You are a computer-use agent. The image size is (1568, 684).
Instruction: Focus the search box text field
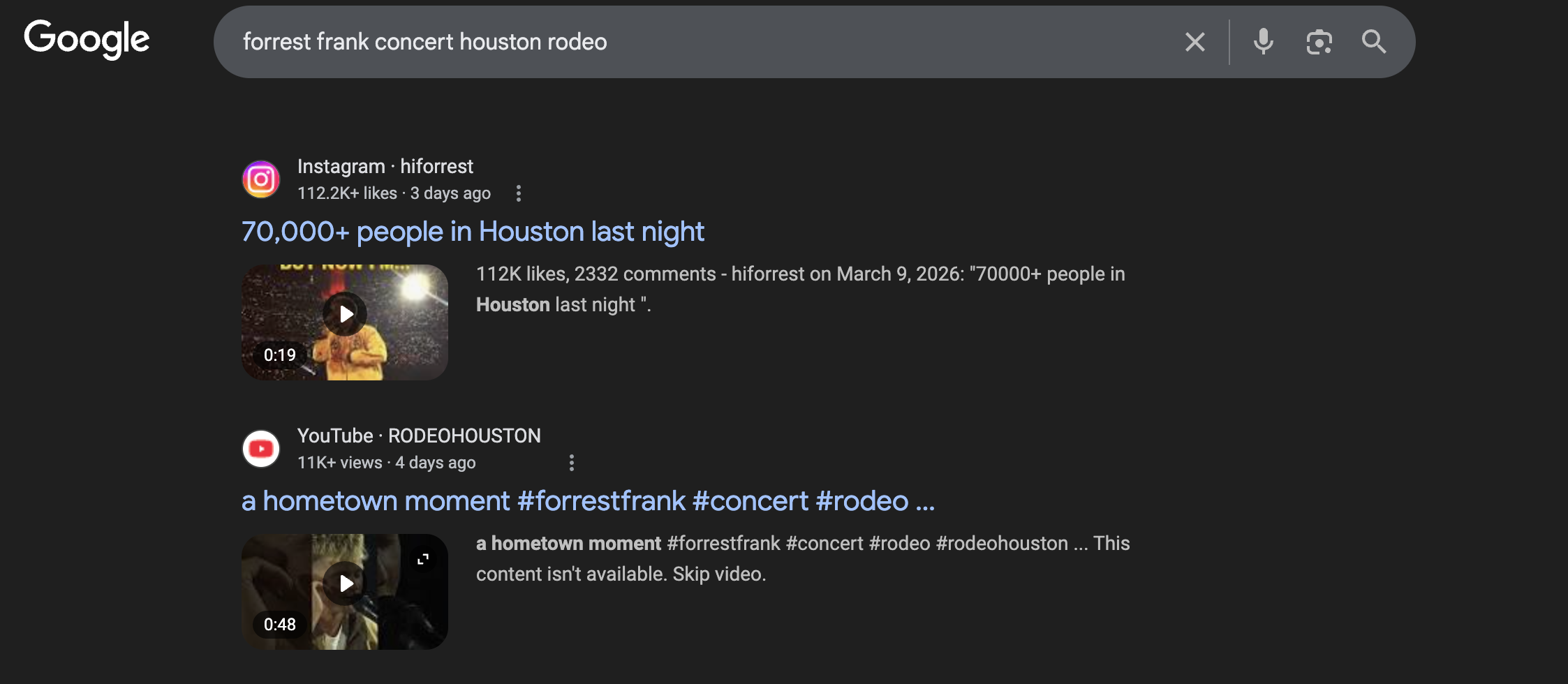click(698, 42)
